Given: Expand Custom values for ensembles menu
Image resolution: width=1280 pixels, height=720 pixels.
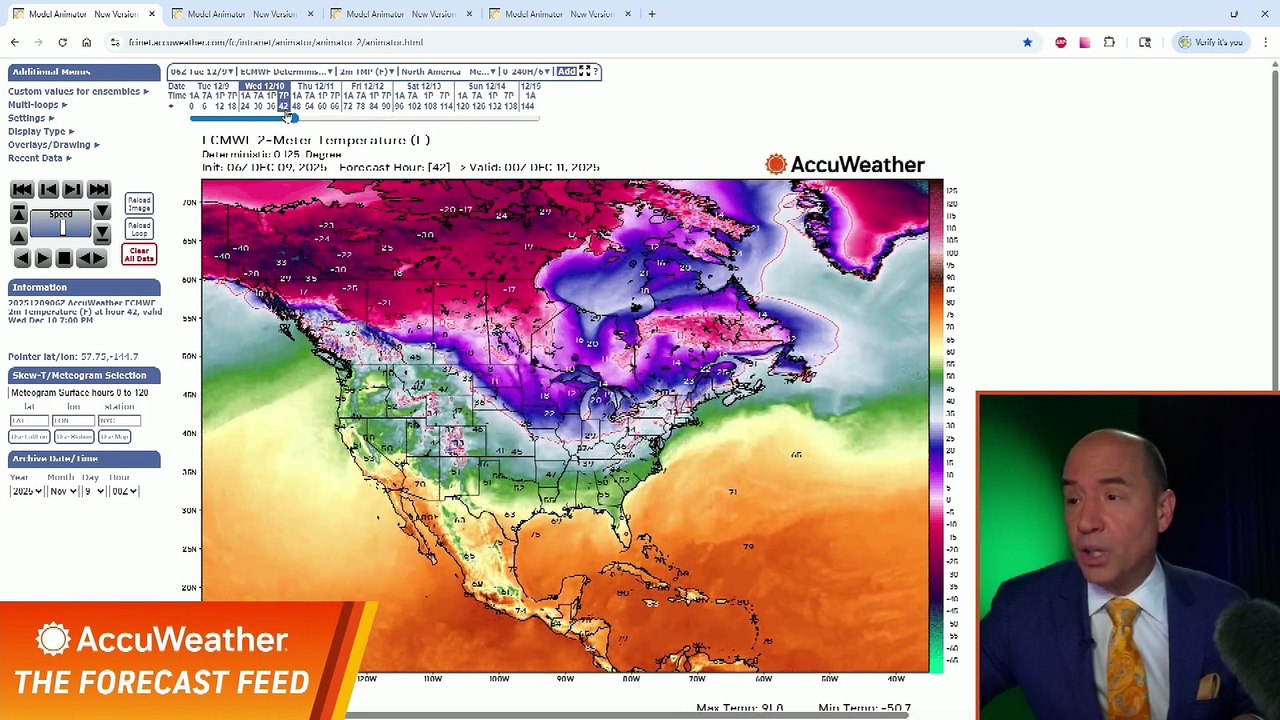Looking at the screenshot, I should [78, 91].
